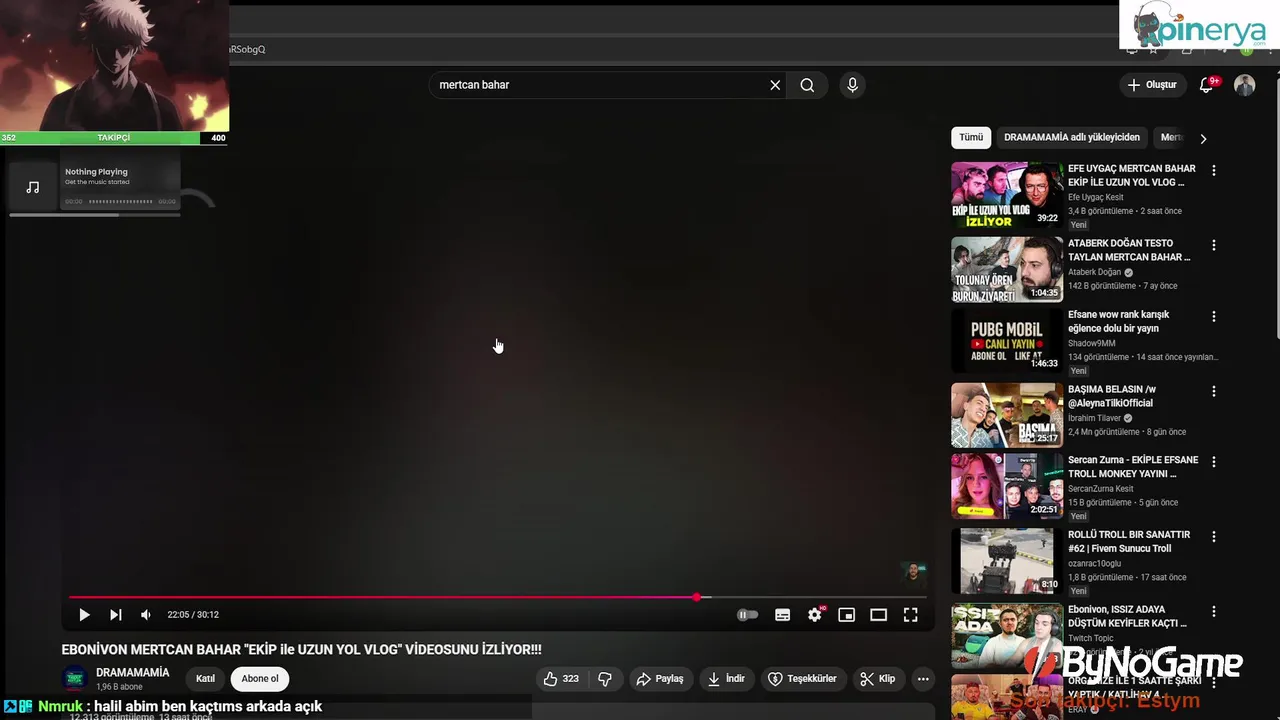Click the Ataberk Doğan channel name

pos(1095,272)
